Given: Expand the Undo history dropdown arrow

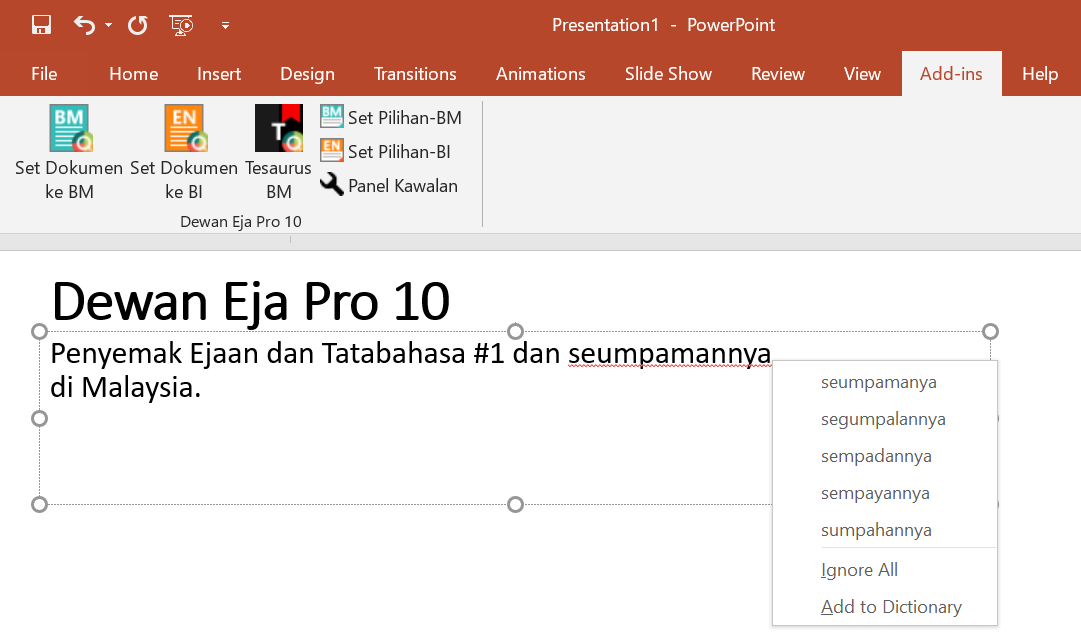Looking at the screenshot, I should point(108,26).
